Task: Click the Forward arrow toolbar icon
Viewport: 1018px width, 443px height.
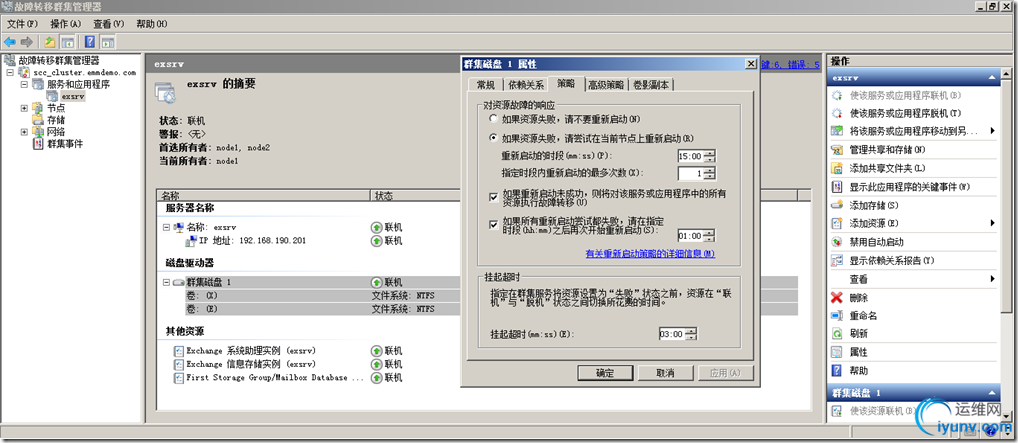Action: point(26,42)
